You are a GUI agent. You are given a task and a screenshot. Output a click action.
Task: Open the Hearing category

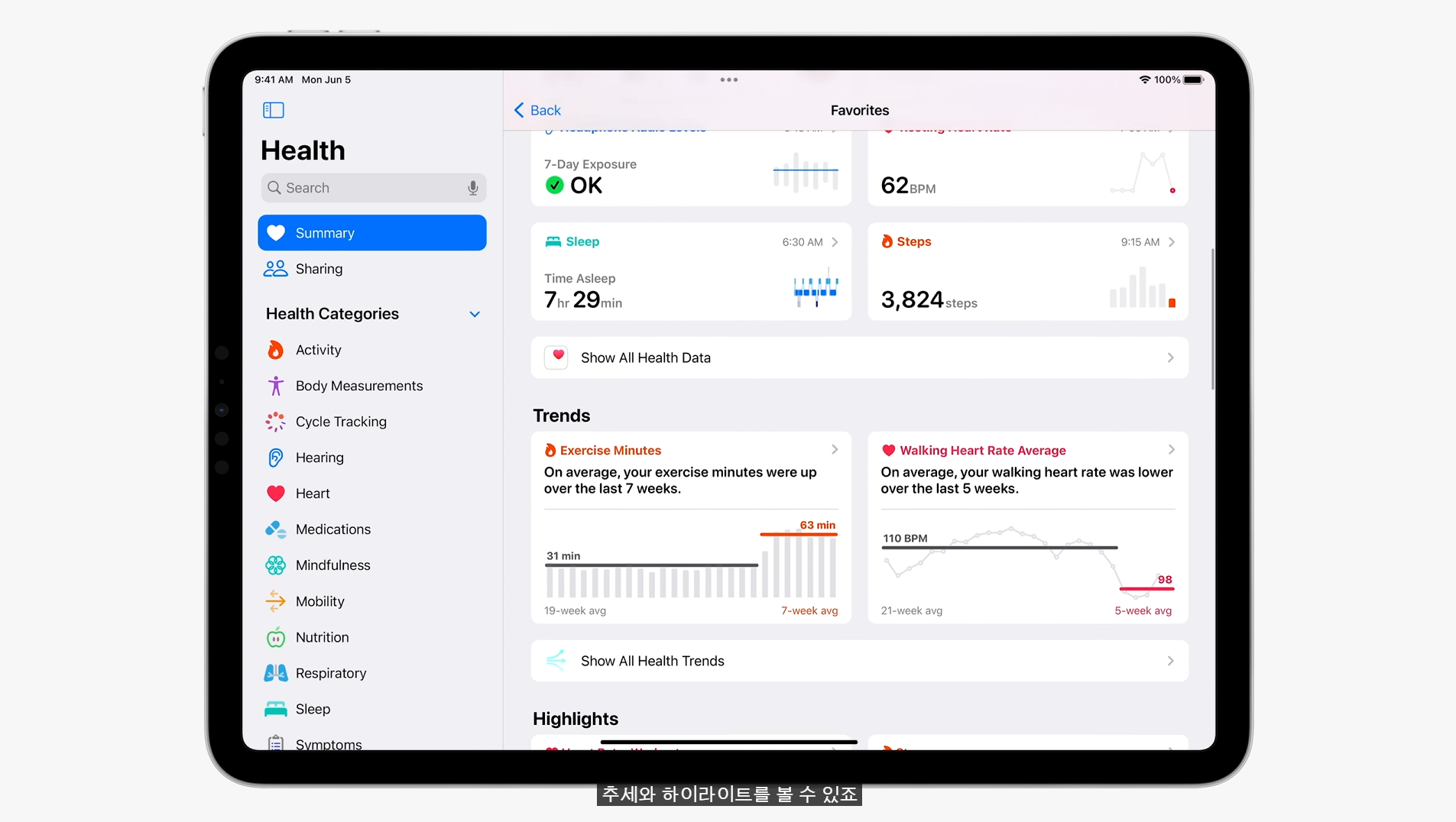point(372,458)
